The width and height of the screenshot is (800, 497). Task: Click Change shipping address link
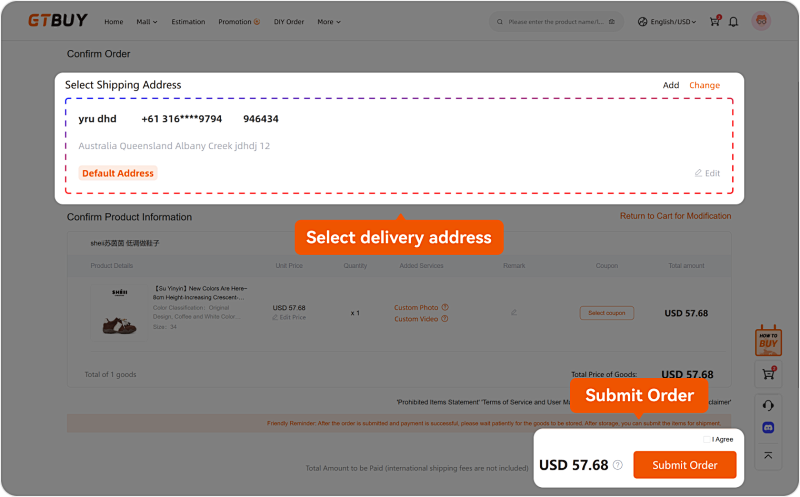(705, 85)
